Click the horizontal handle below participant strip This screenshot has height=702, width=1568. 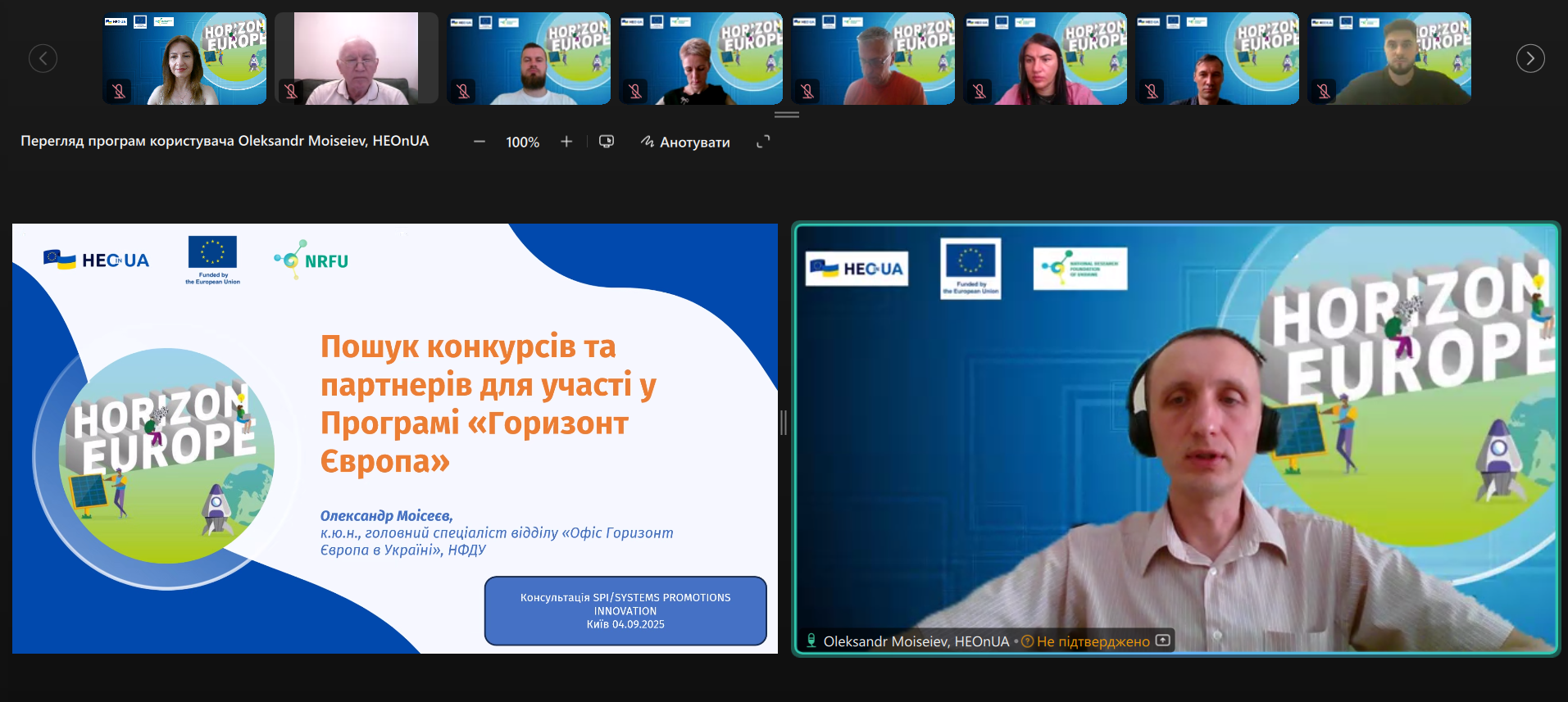tap(787, 115)
